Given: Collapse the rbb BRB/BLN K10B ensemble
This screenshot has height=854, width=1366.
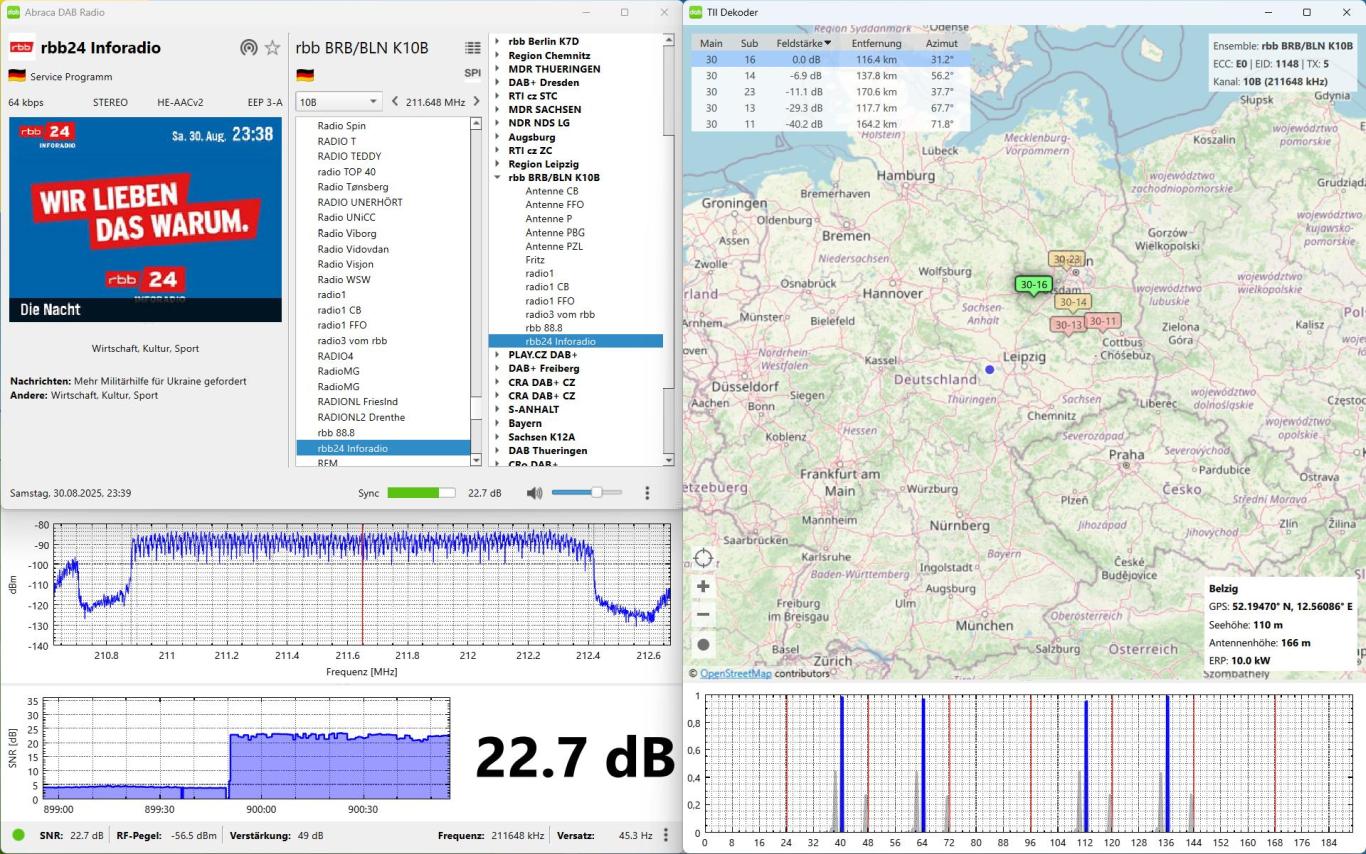Looking at the screenshot, I should tap(498, 178).
